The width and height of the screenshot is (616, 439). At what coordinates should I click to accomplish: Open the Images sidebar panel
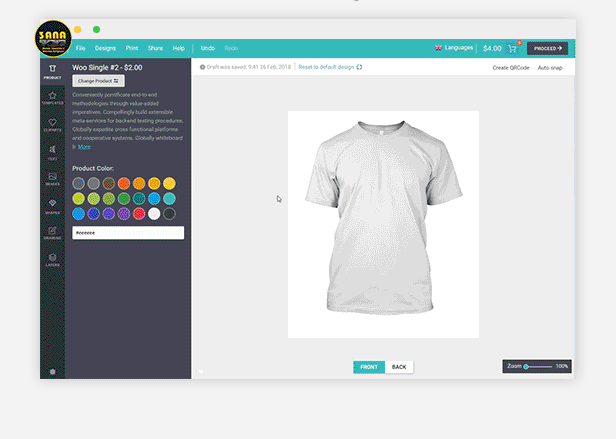point(52,179)
